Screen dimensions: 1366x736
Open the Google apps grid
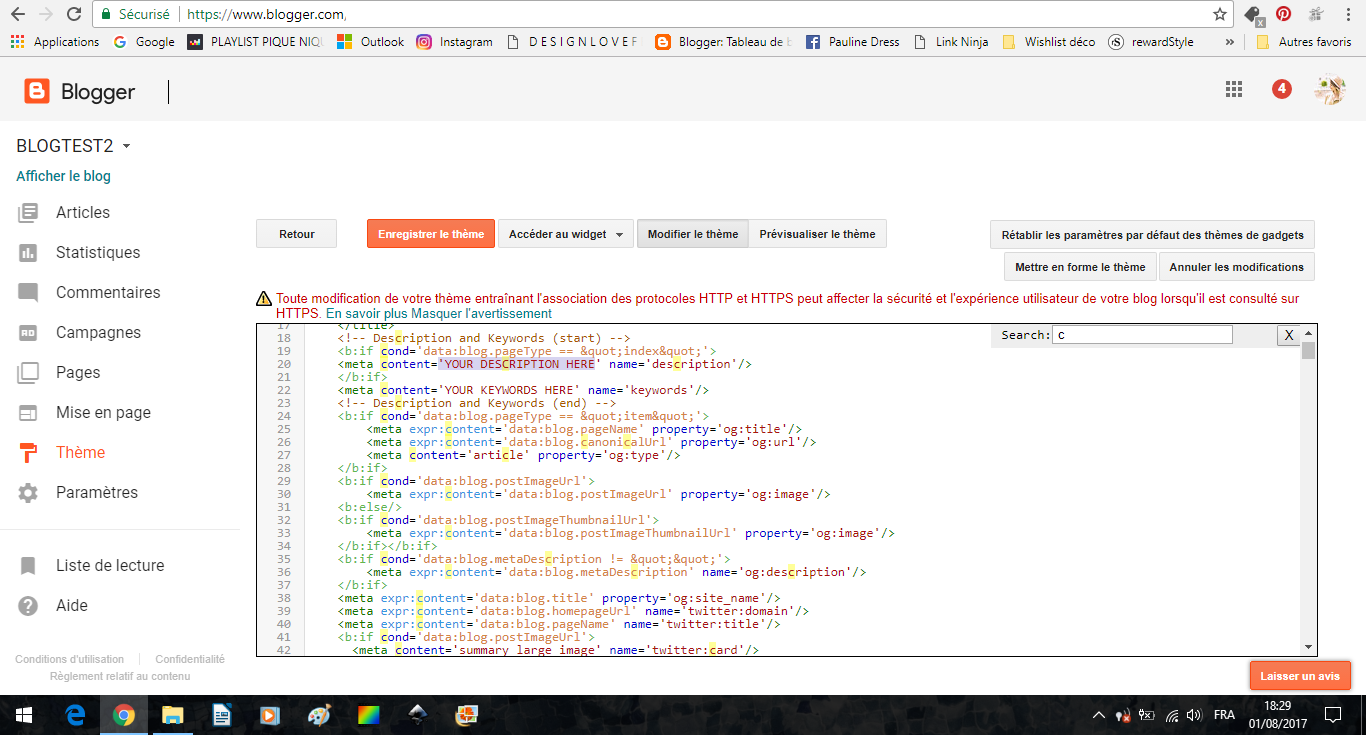(1234, 89)
